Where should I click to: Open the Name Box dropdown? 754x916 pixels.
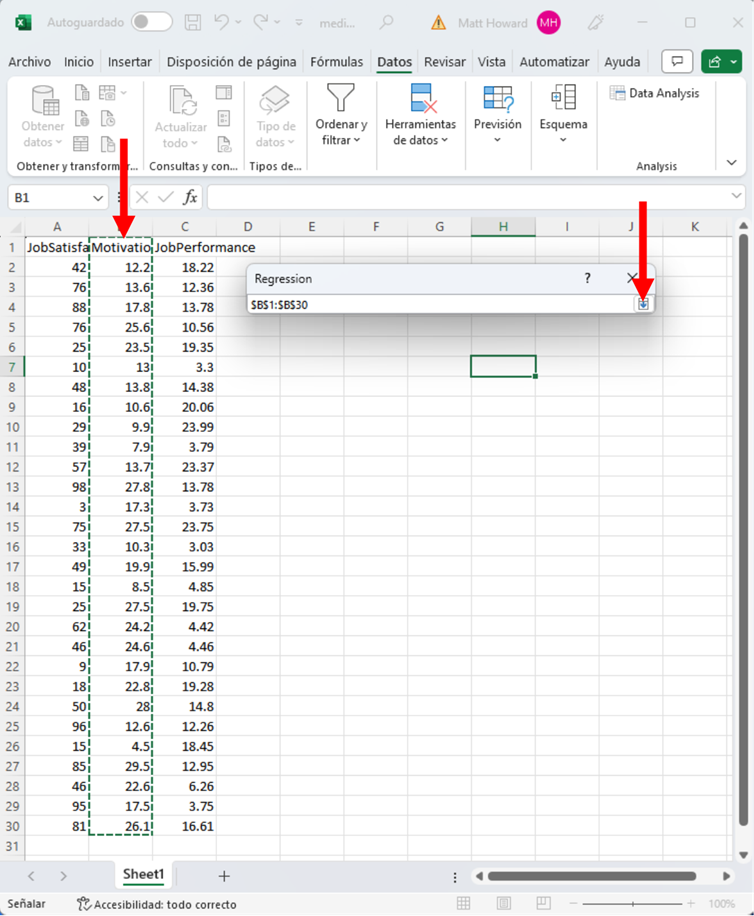[x=97, y=198]
